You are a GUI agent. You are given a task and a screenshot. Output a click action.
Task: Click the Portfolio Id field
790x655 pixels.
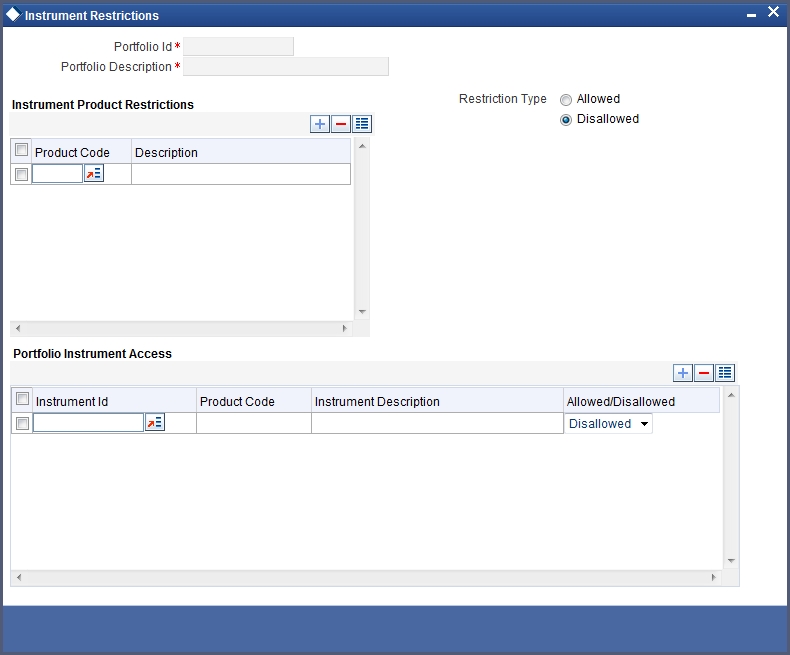[x=238, y=46]
